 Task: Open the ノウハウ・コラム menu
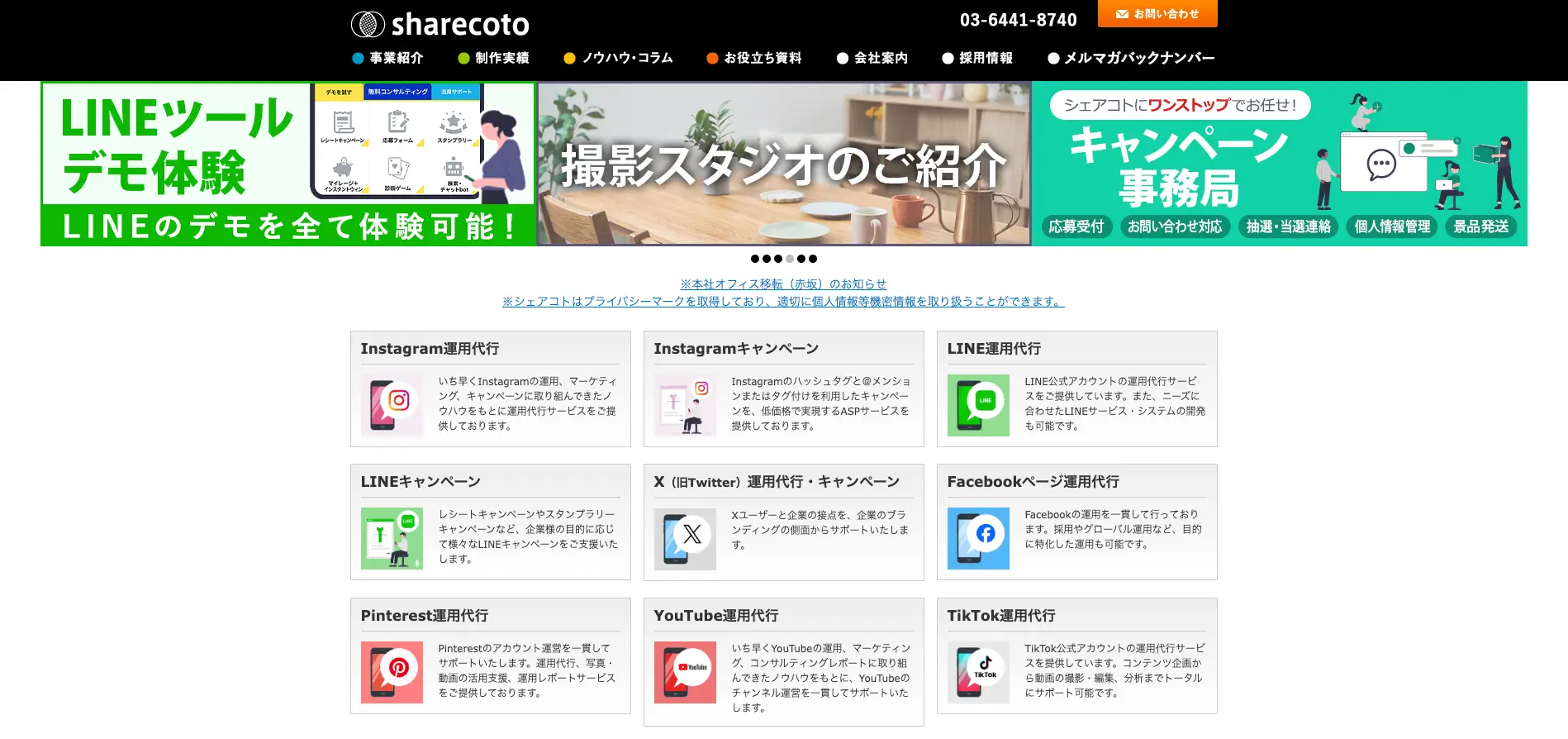point(618,58)
